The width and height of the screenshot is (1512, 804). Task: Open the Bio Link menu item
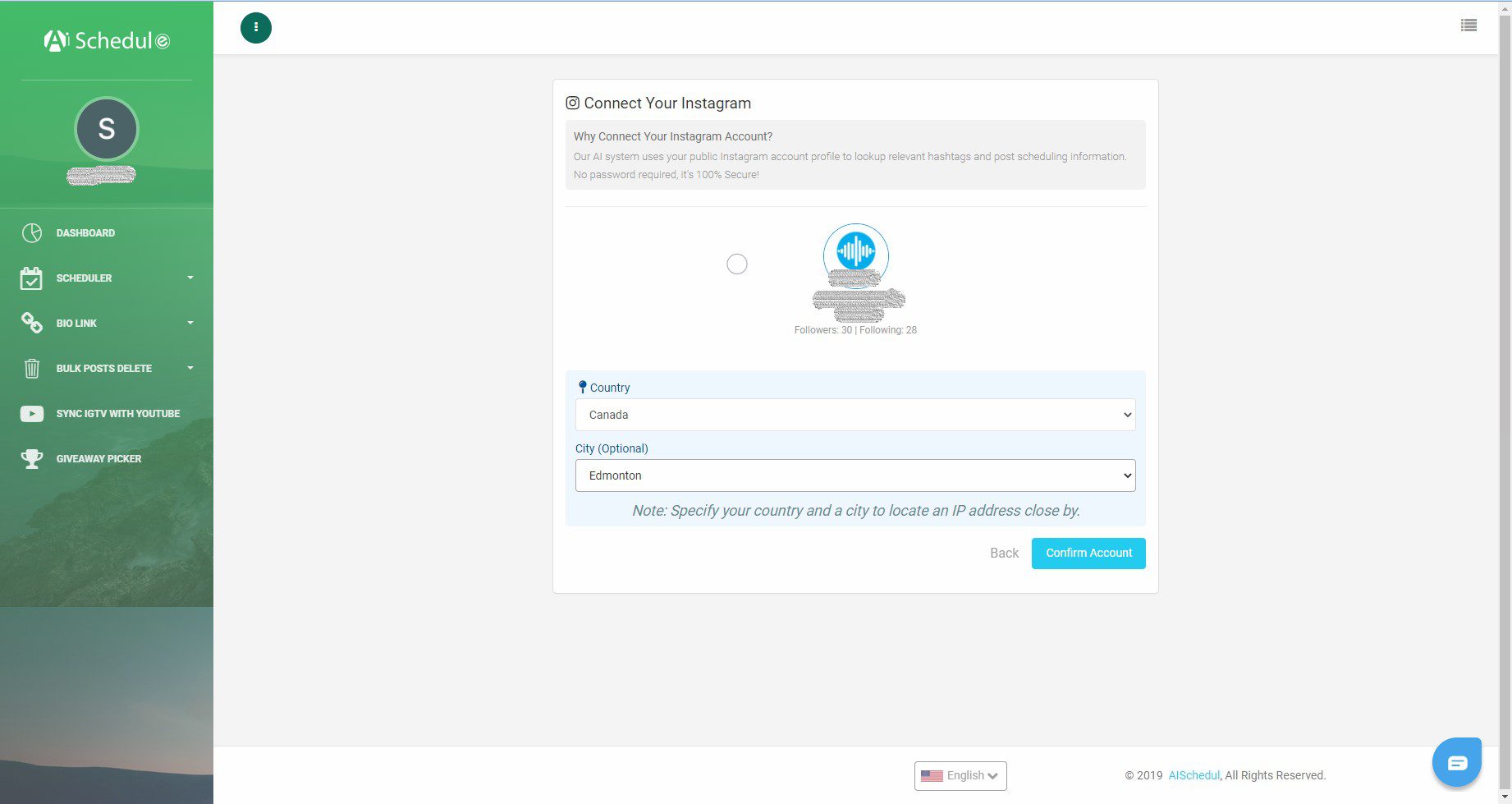[76, 324]
